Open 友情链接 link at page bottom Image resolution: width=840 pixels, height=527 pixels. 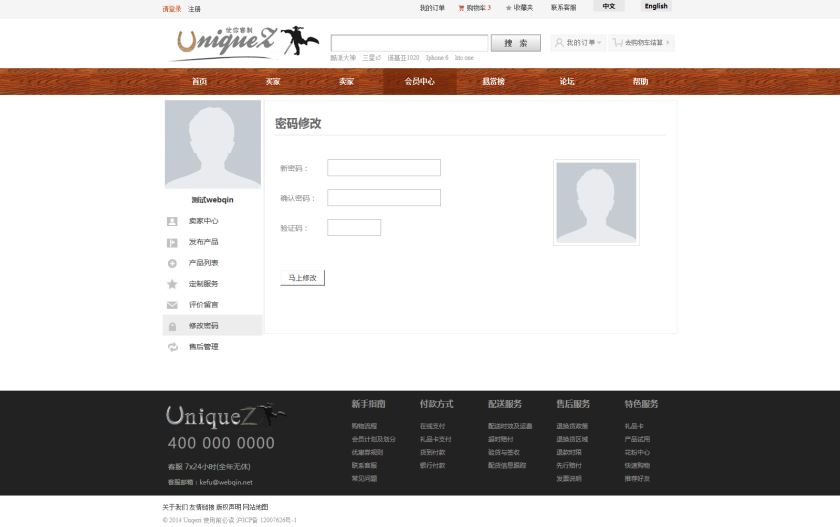201,507
